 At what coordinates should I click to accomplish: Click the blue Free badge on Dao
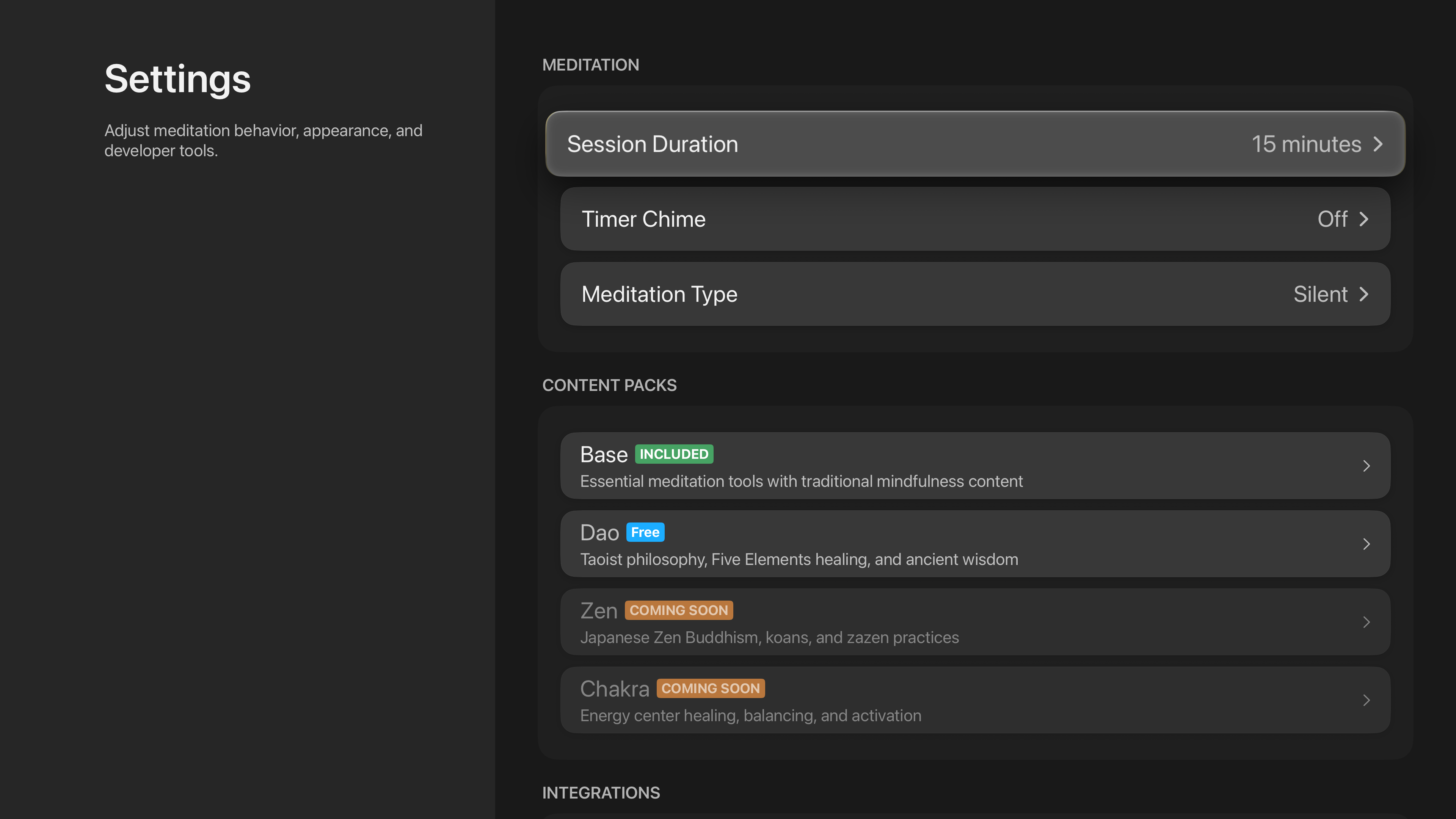[x=645, y=532]
